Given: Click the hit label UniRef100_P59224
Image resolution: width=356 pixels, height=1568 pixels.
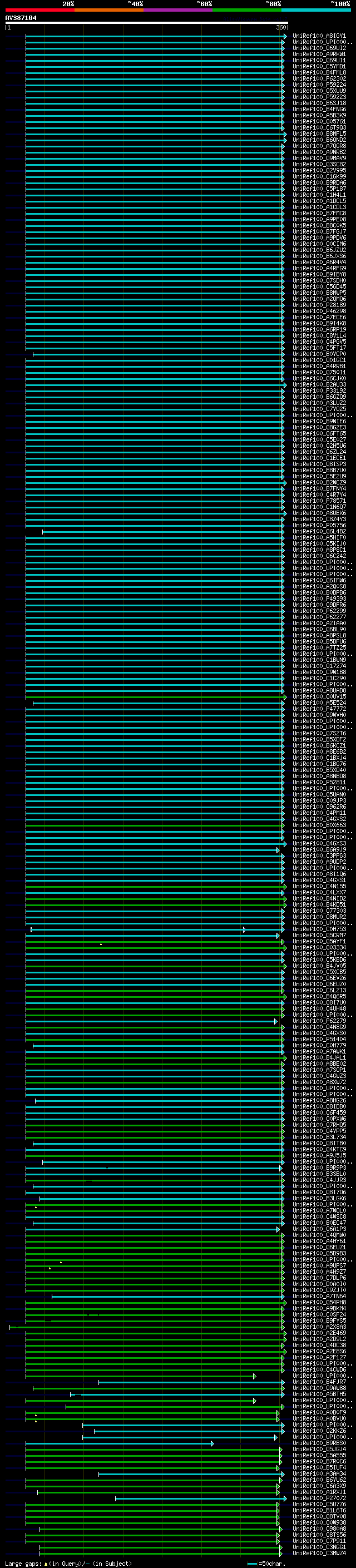Looking at the screenshot, I should click(x=319, y=85).
